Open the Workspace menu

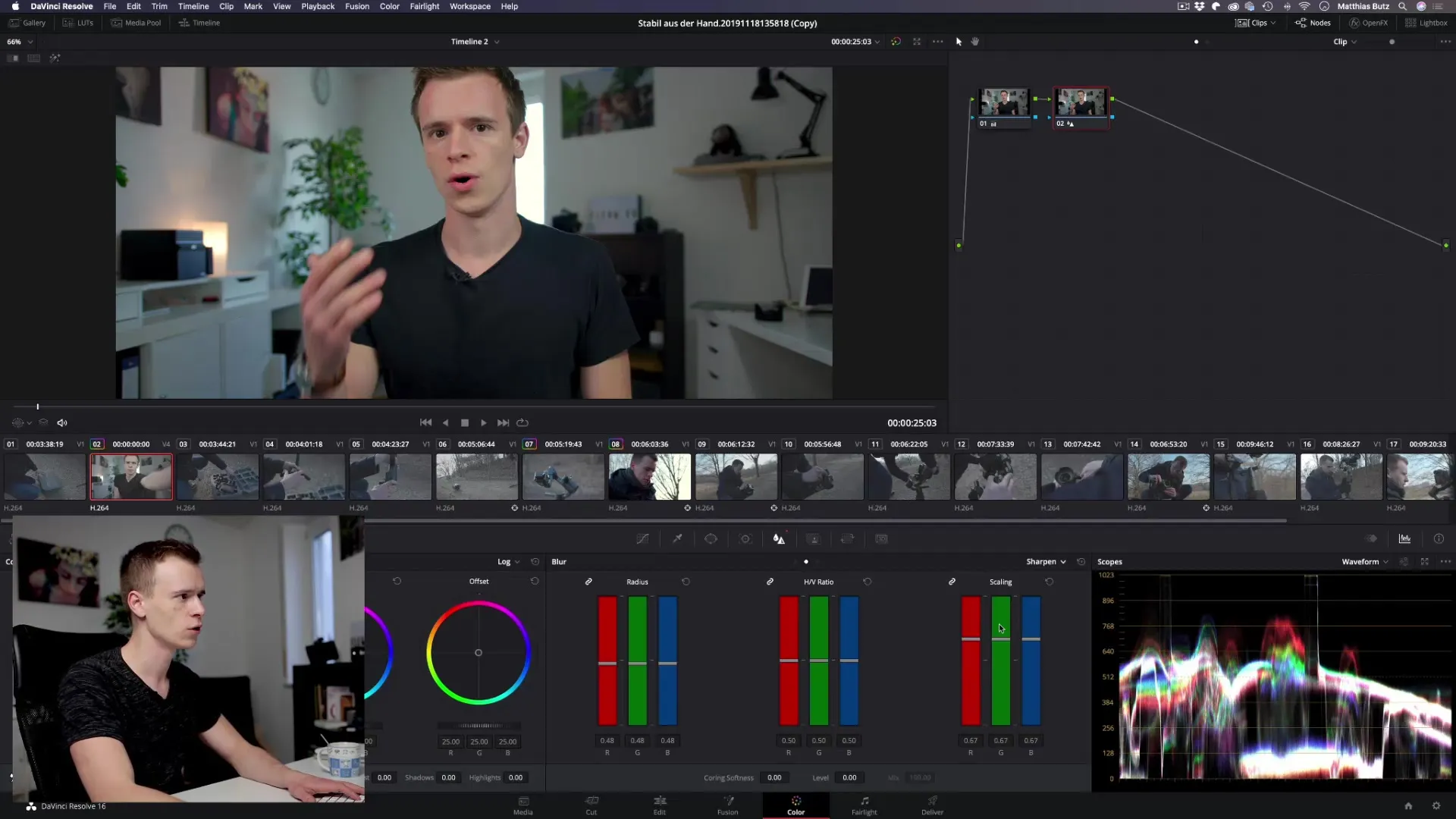(470, 6)
